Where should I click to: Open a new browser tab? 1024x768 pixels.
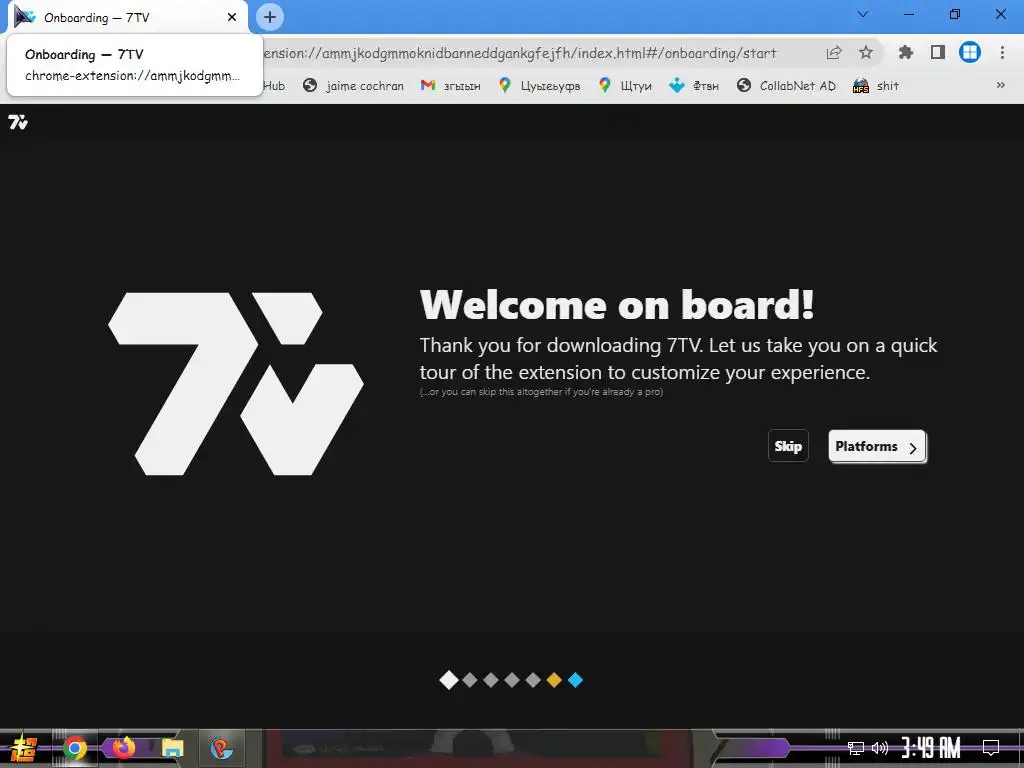(x=270, y=17)
